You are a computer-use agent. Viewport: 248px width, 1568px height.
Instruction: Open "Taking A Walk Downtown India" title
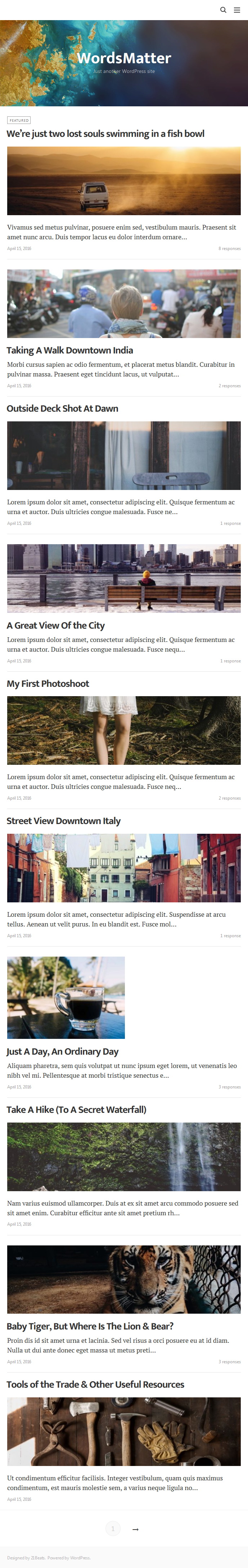tap(69, 351)
